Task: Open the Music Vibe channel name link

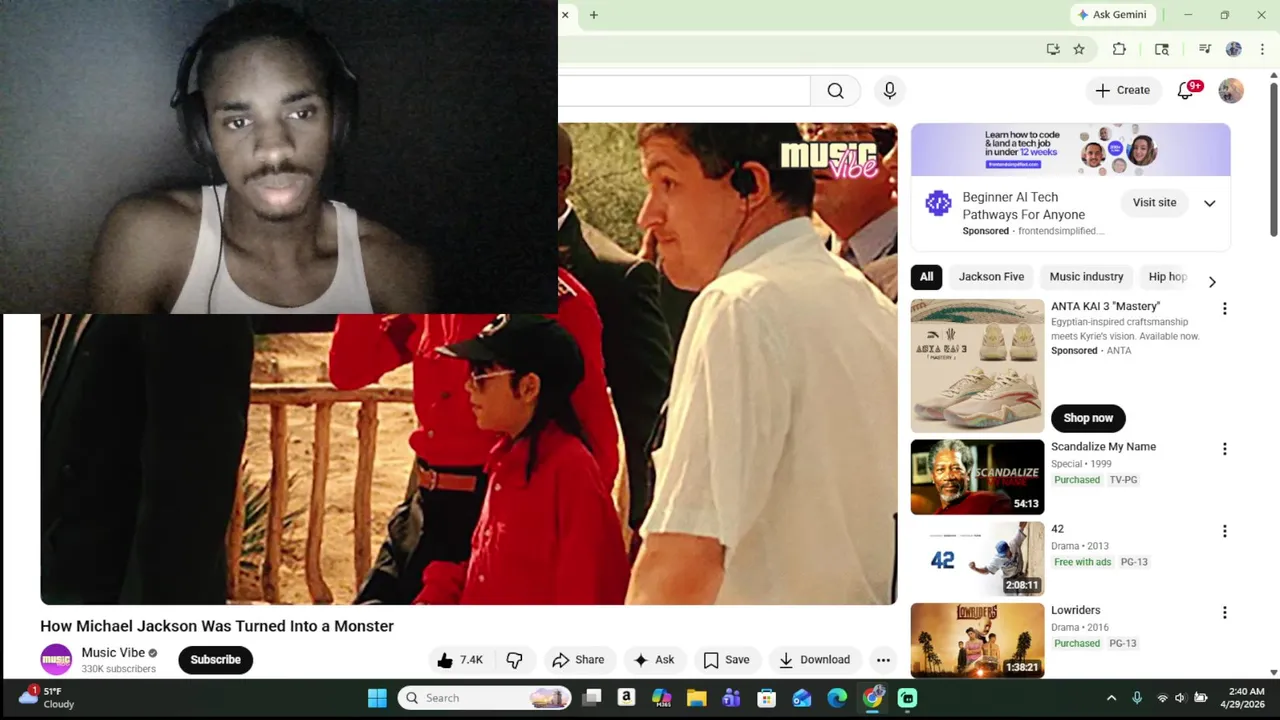Action: [113, 653]
